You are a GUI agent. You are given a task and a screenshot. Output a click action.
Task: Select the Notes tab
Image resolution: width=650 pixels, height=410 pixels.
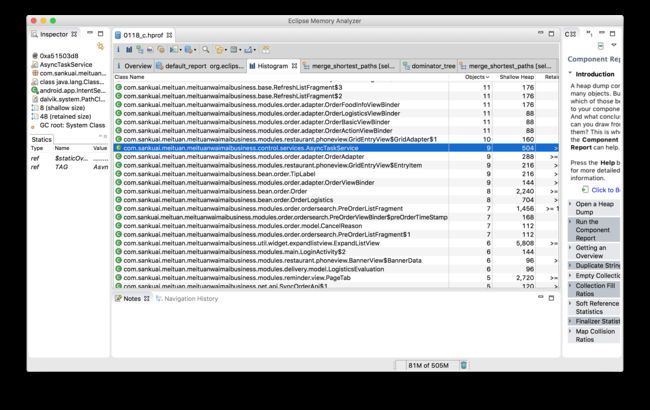point(132,298)
